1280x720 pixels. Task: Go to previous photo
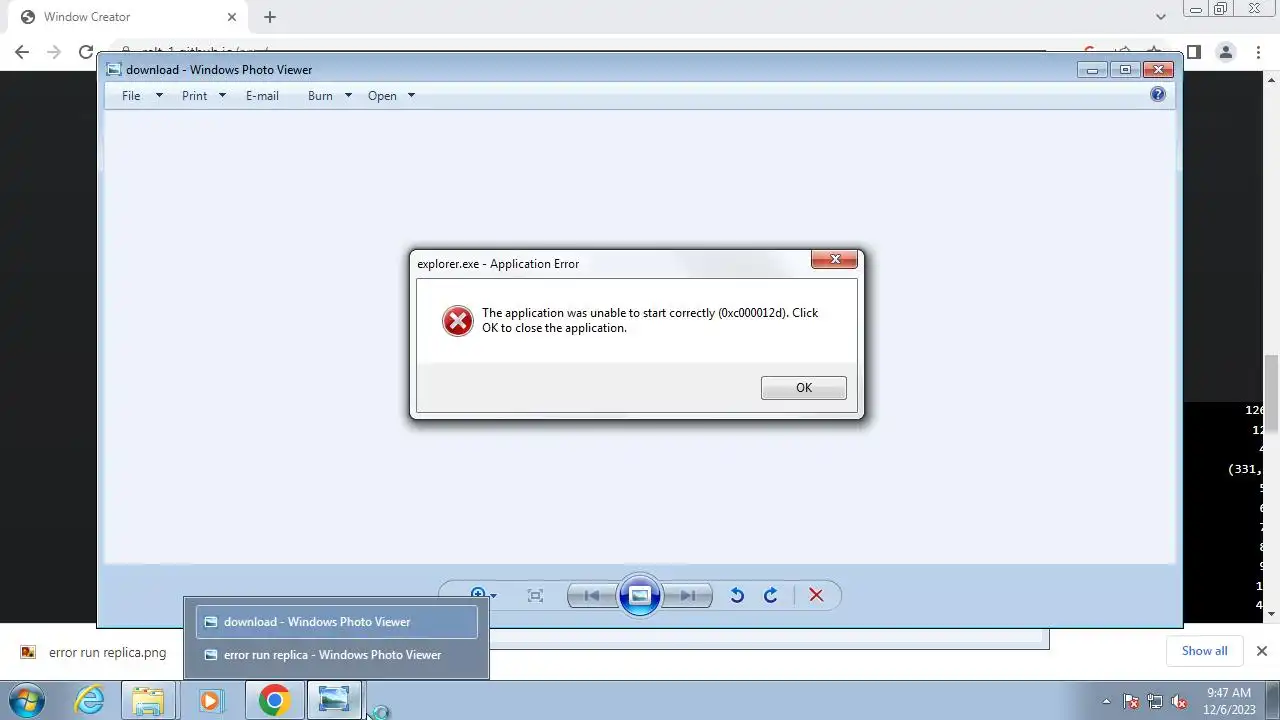click(591, 595)
